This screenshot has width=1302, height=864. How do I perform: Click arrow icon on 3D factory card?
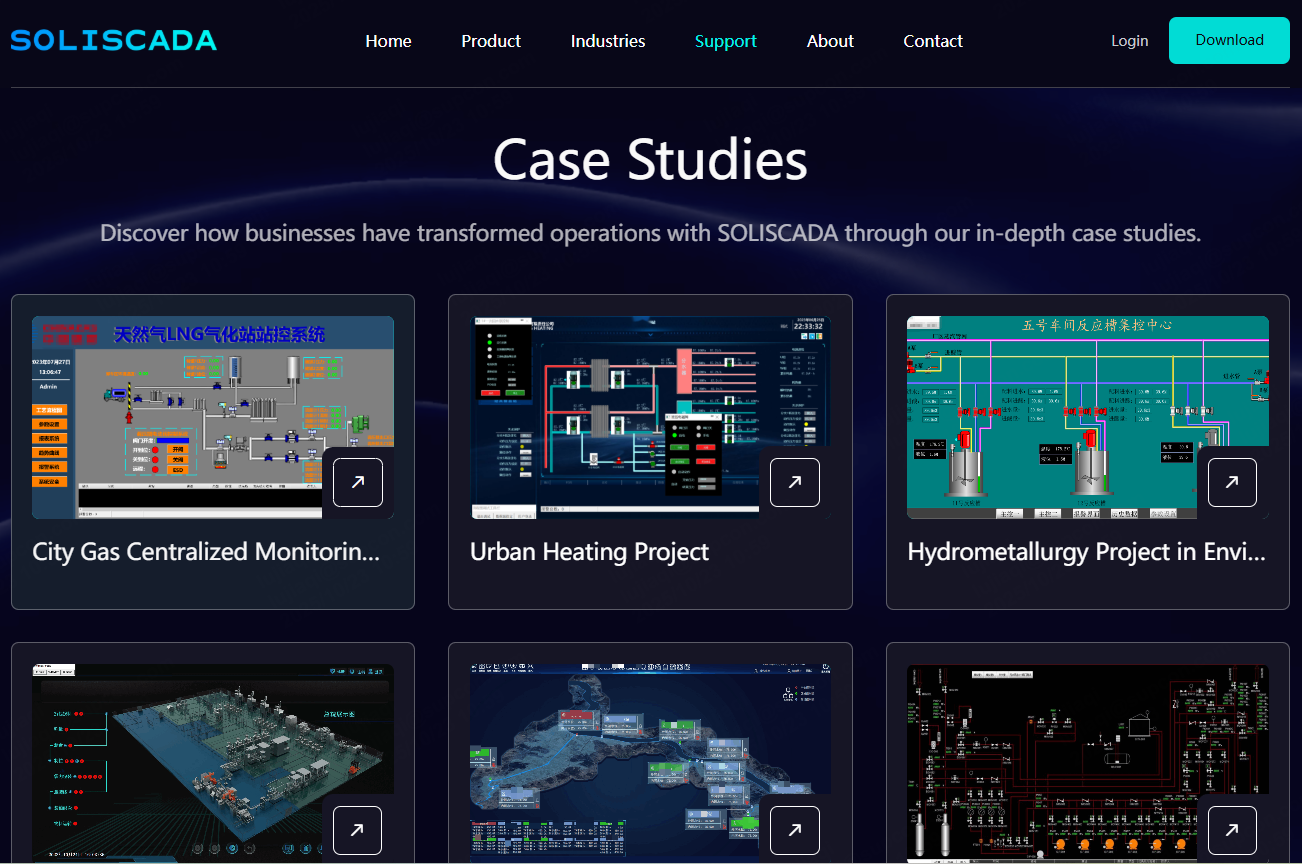tap(357, 830)
